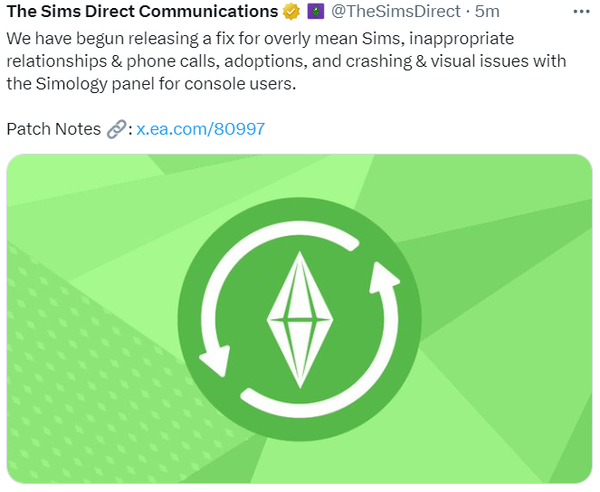
Task: Click the purple affiliate badge icon
Action: (314, 12)
